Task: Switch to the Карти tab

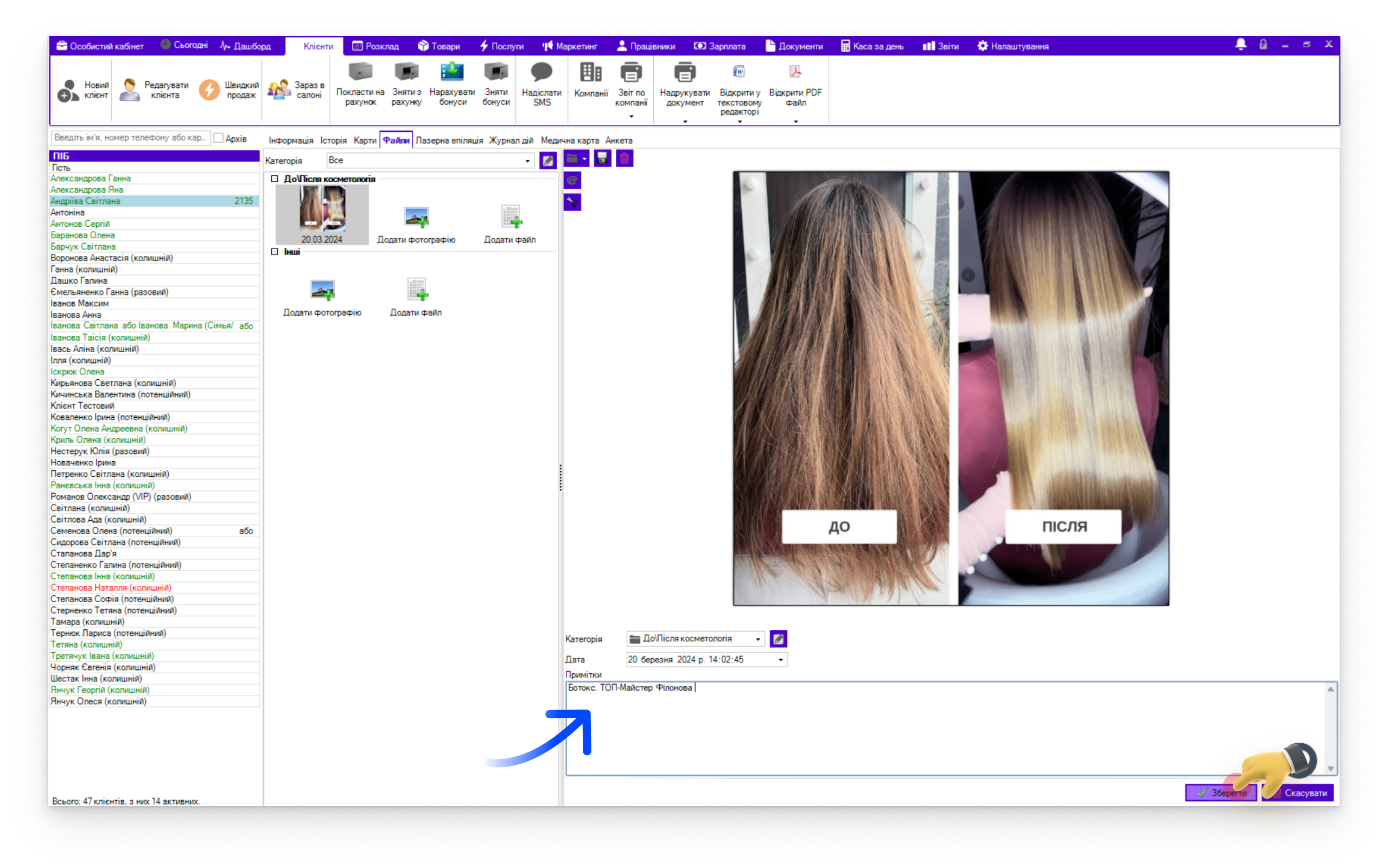Action: pos(365,140)
